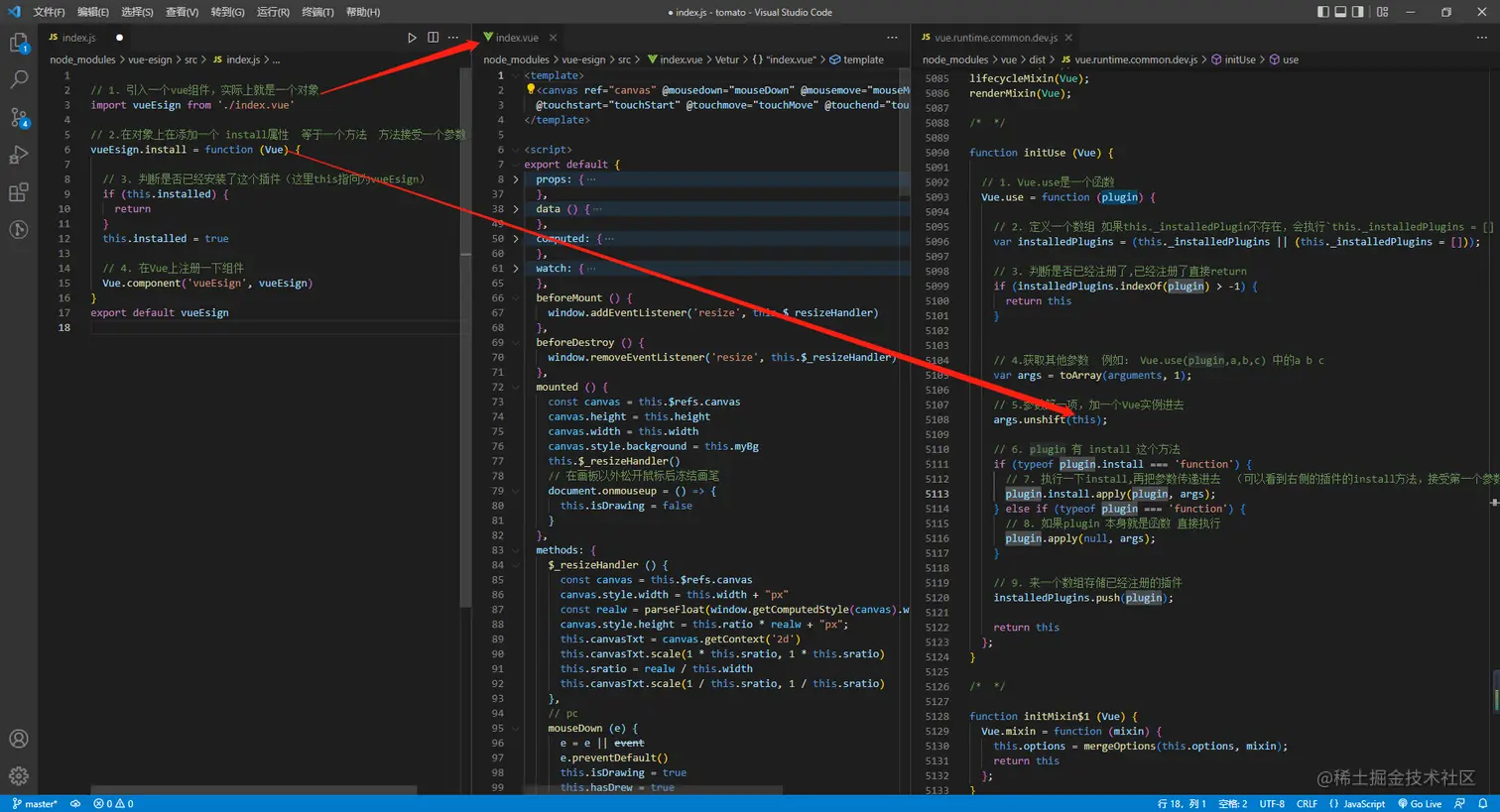1500x812 pixels.
Task: Open the 帮助(H) menu
Action: [363, 12]
